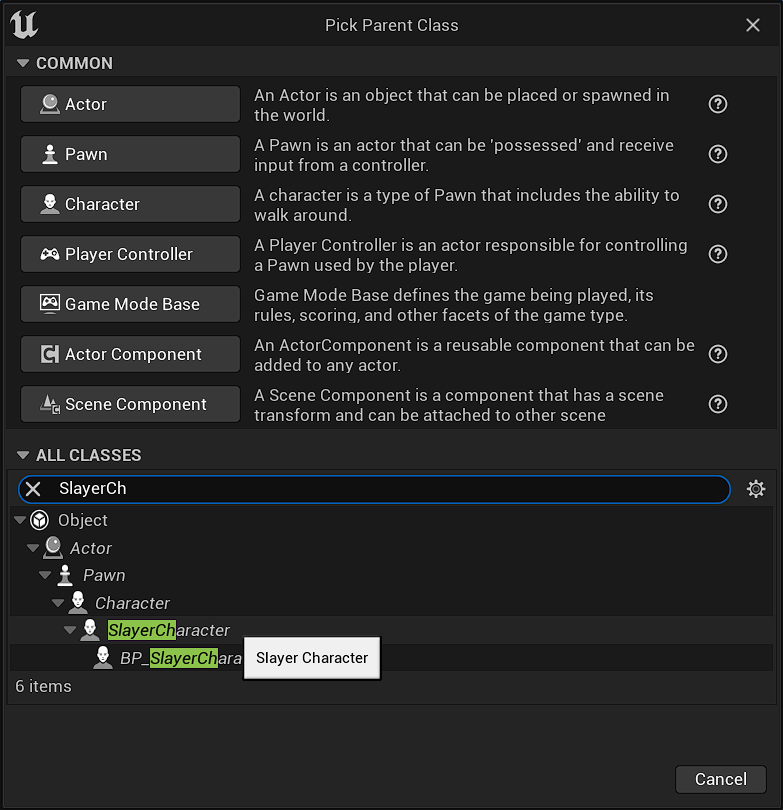Open help for Scene Component class

tap(718, 404)
